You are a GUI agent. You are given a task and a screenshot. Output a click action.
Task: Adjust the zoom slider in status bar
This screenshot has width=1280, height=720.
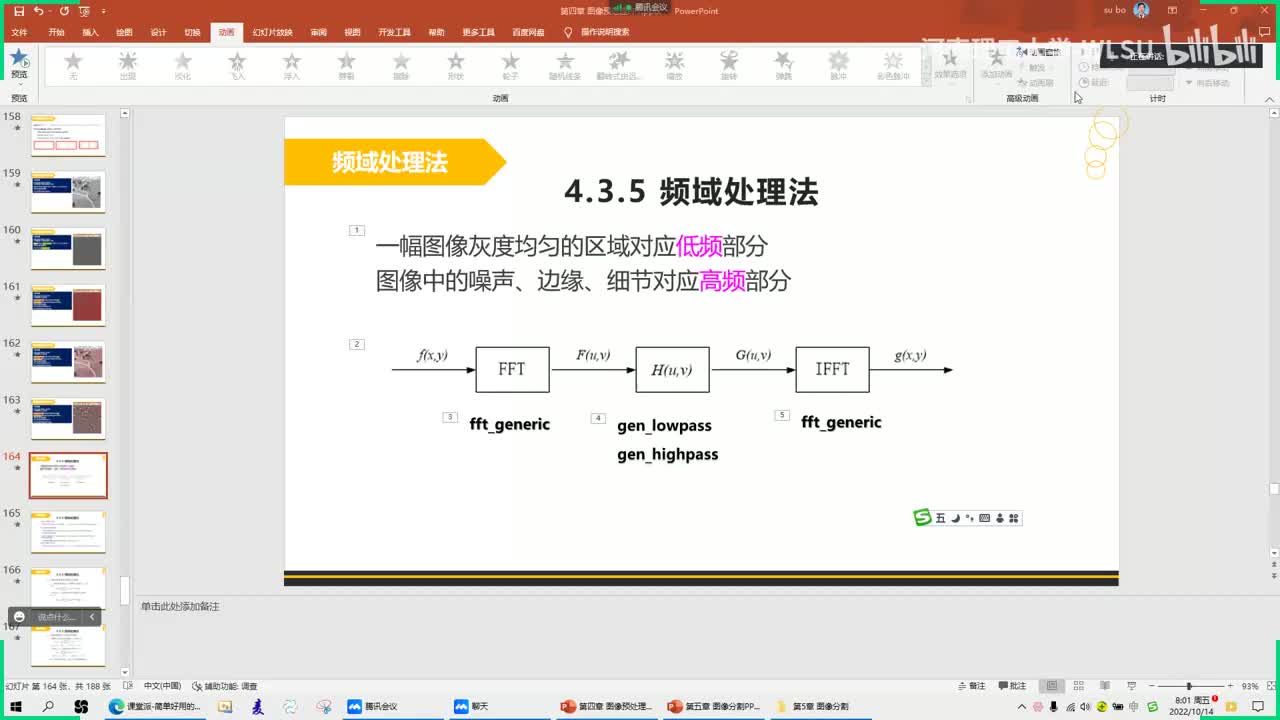(x=1188, y=686)
